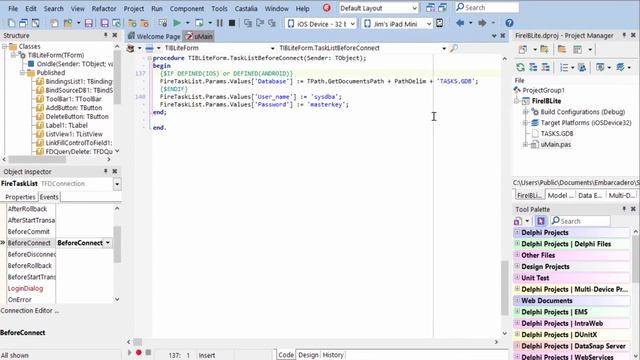Image resolution: width=640 pixels, height=360 pixels.
Task: Pause the running program
Action: (x=220, y=23)
